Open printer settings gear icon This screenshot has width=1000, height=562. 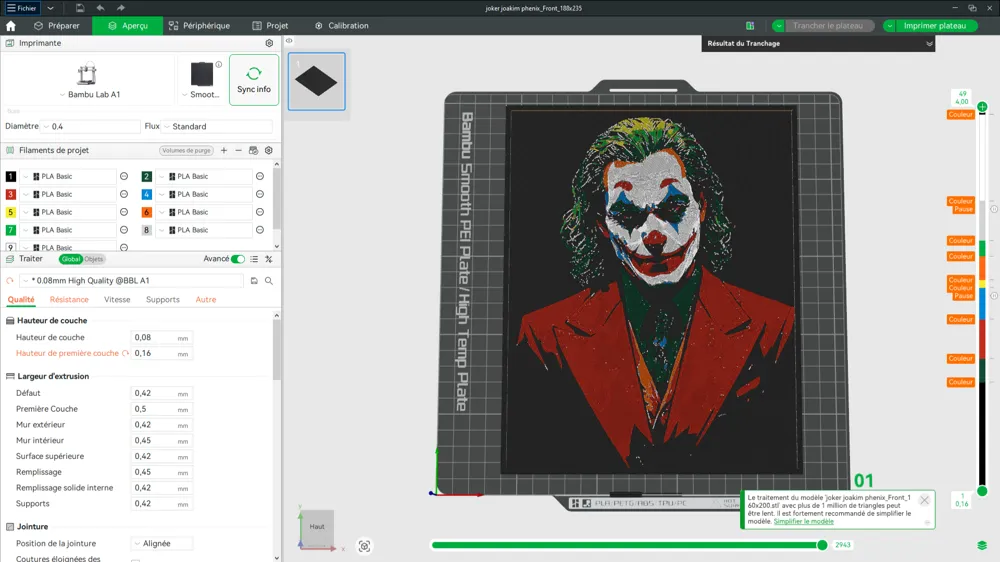269,43
